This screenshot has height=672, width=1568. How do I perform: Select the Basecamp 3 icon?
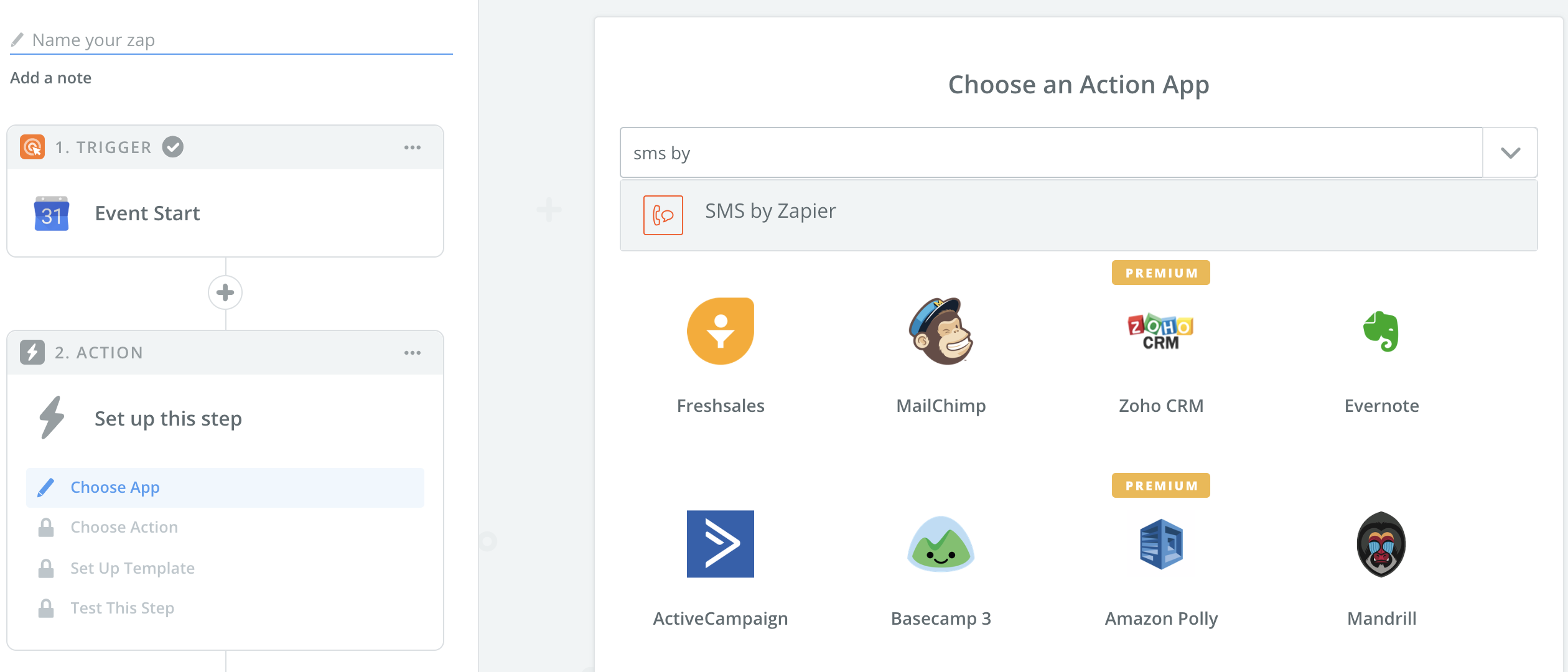940,544
